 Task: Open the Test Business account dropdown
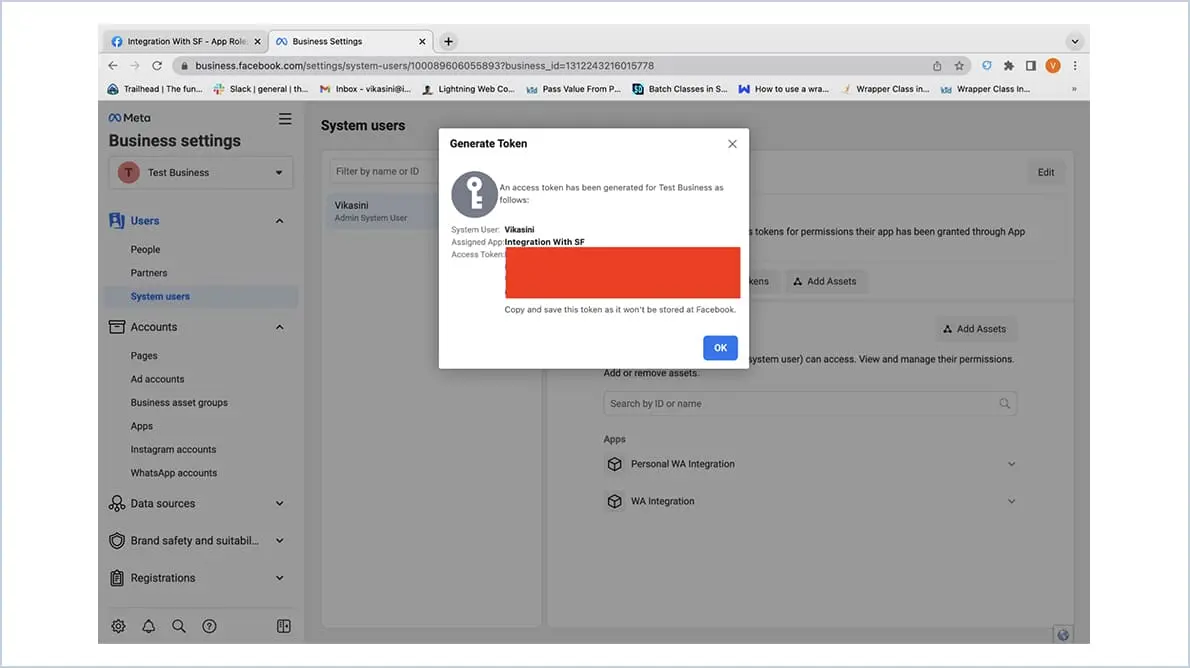pyautogui.click(x=201, y=172)
